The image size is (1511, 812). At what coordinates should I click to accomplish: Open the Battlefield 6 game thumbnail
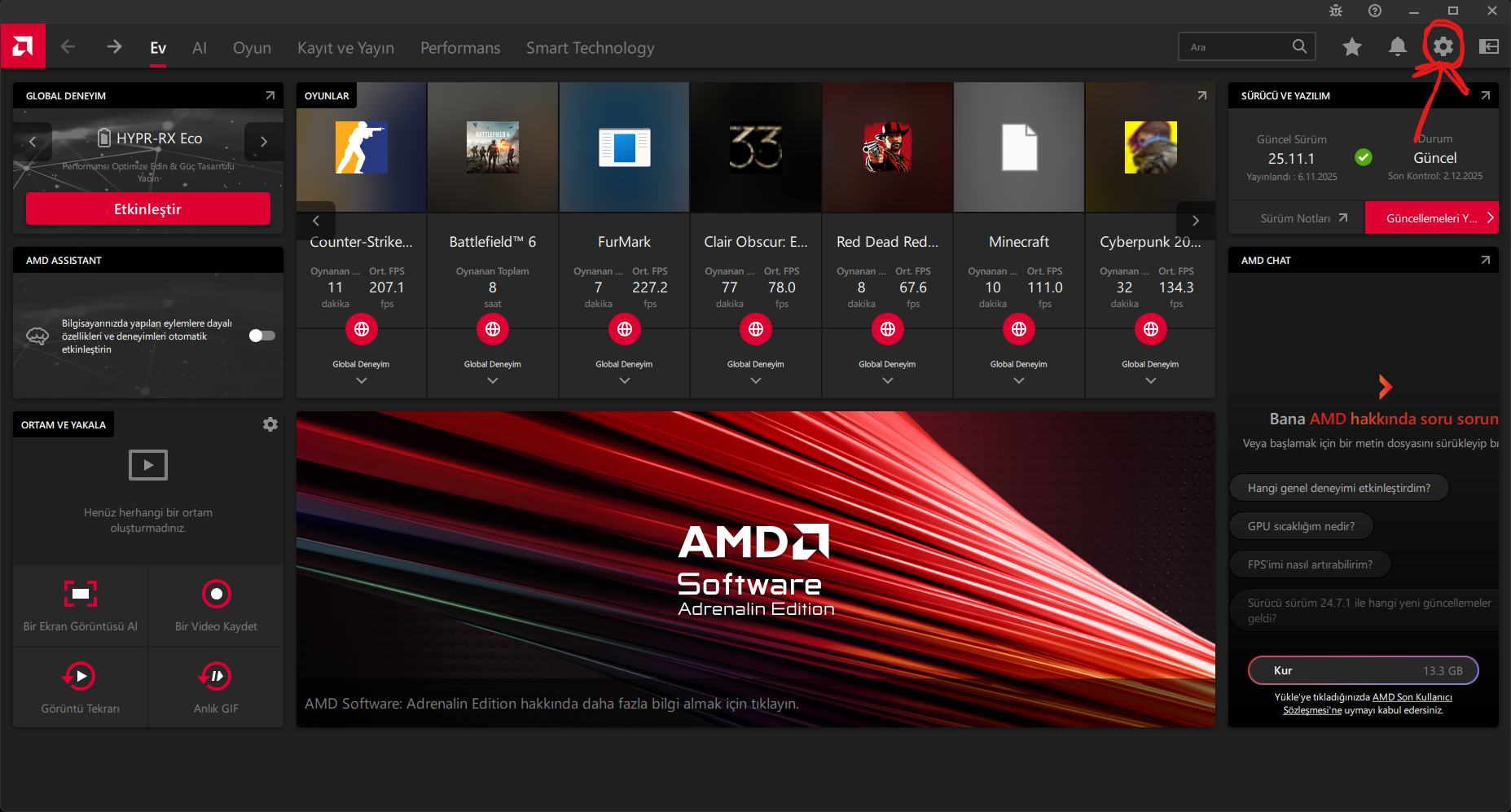tap(493, 147)
